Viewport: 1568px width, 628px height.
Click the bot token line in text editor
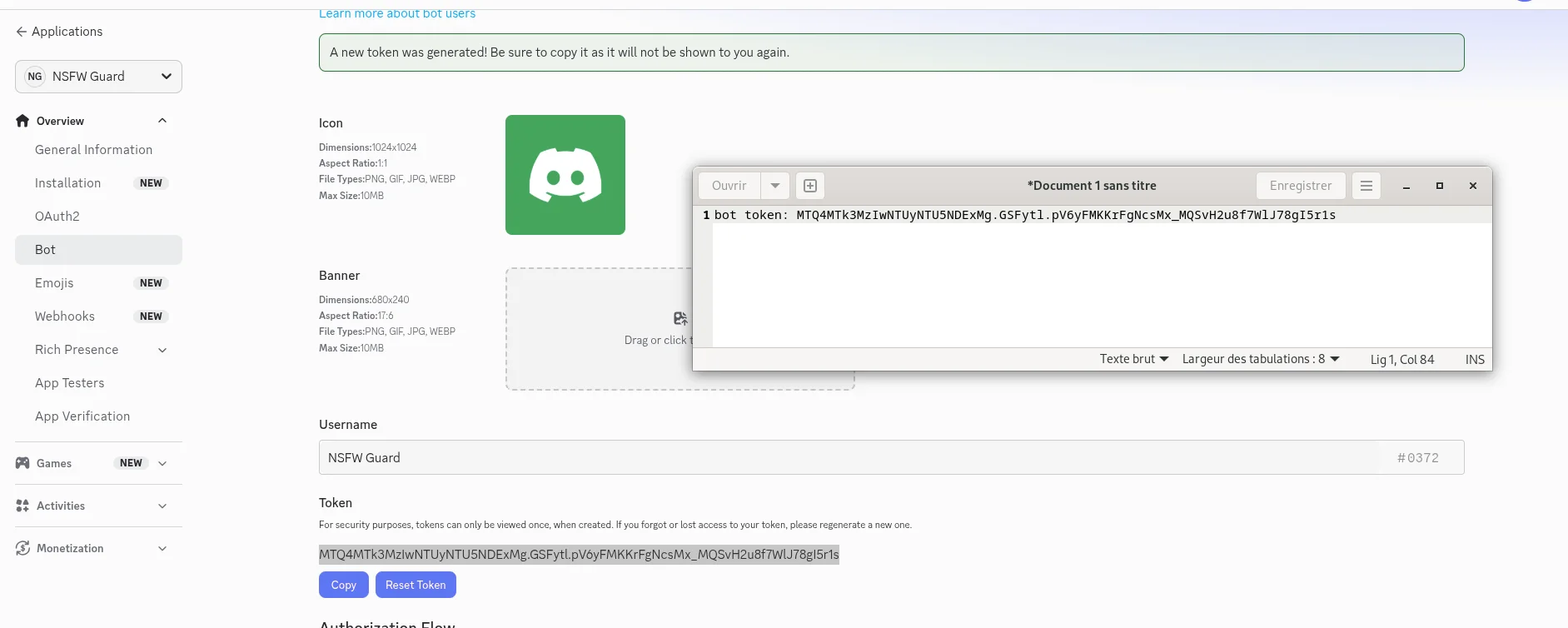coord(1025,215)
